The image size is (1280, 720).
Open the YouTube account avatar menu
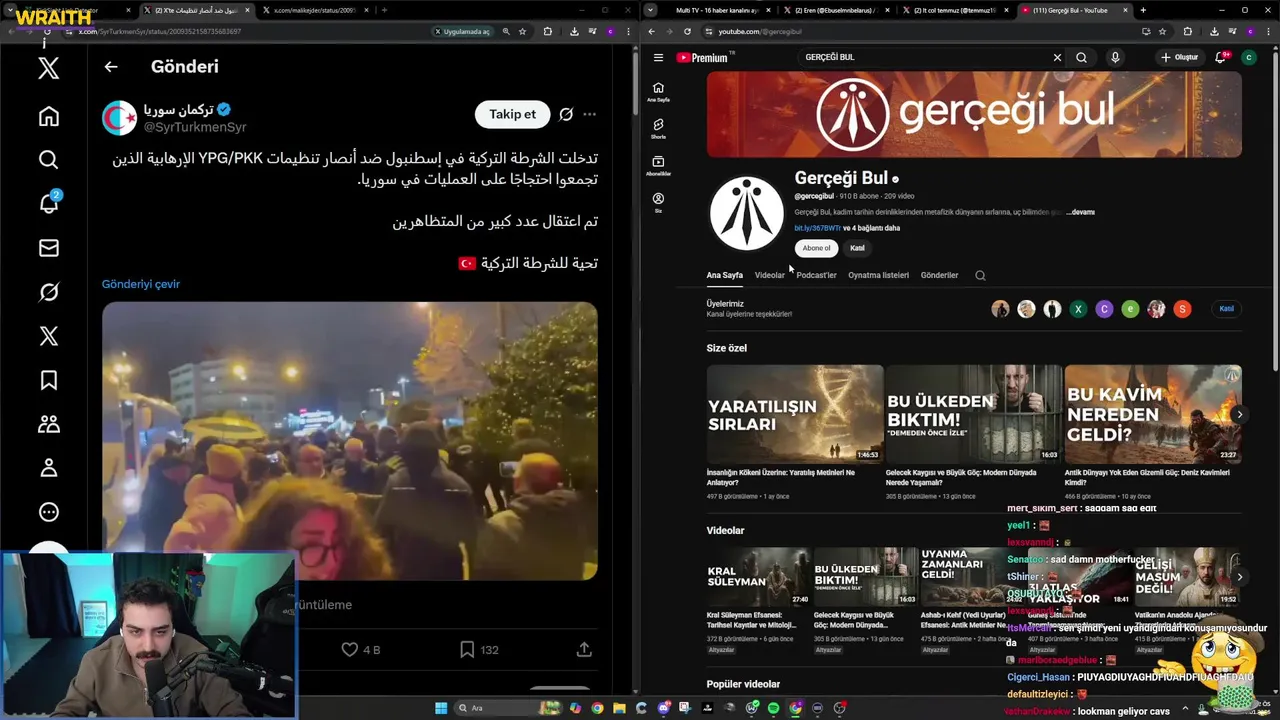[x=1248, y=58]
